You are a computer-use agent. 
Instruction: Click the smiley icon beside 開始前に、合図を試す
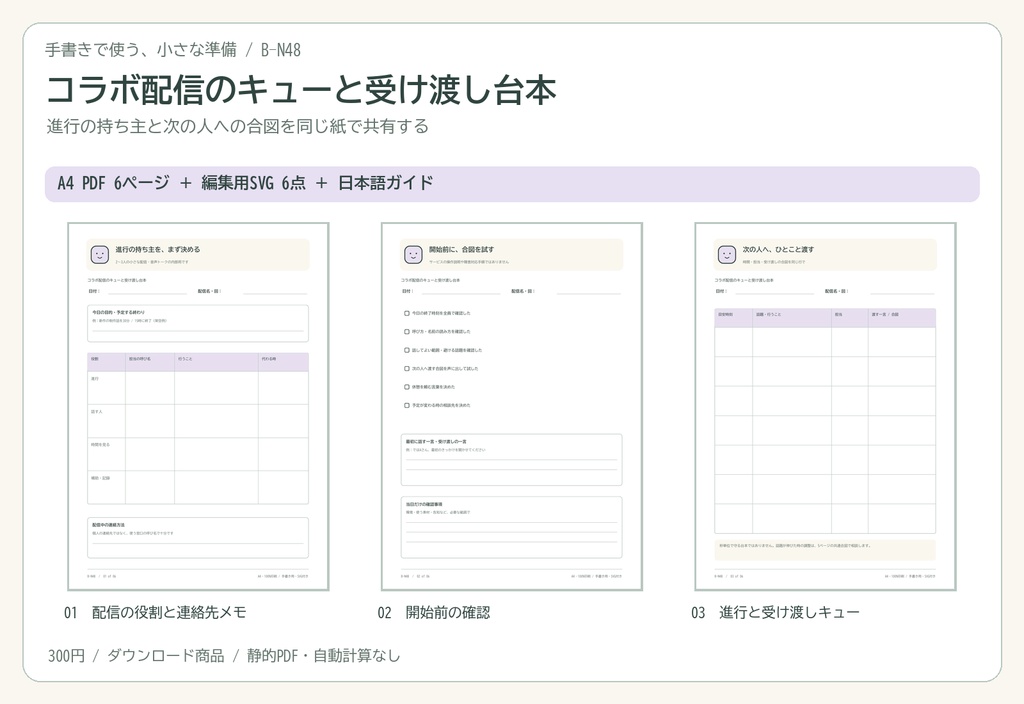coord(413,255)
